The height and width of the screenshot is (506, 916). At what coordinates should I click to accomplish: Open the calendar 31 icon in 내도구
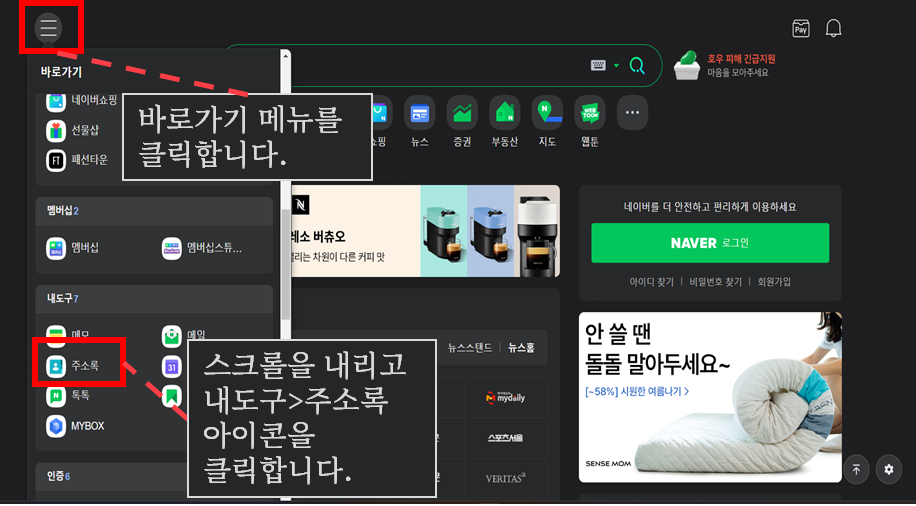(x=172, y=367)
